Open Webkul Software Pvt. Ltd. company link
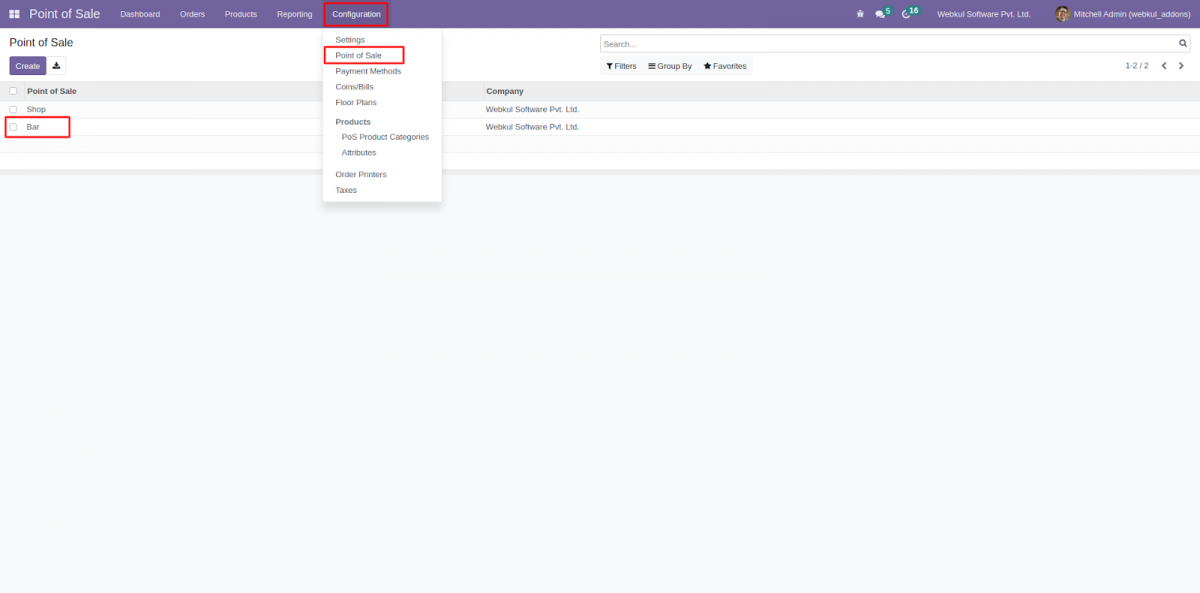The image size is (1200, 593). click(x=984, y=13)
